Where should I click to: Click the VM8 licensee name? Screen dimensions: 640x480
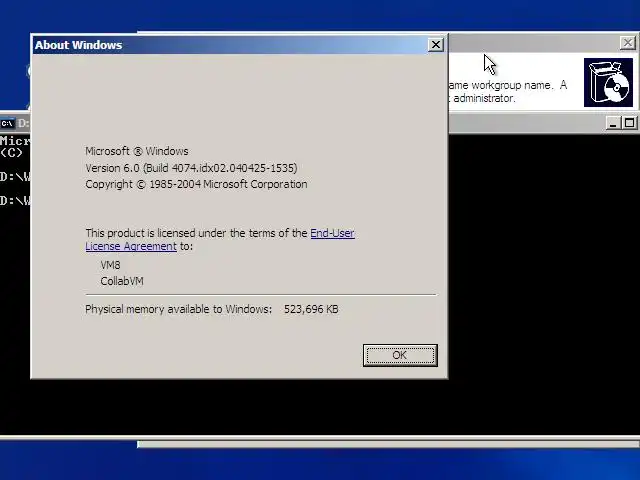(110, 265)
